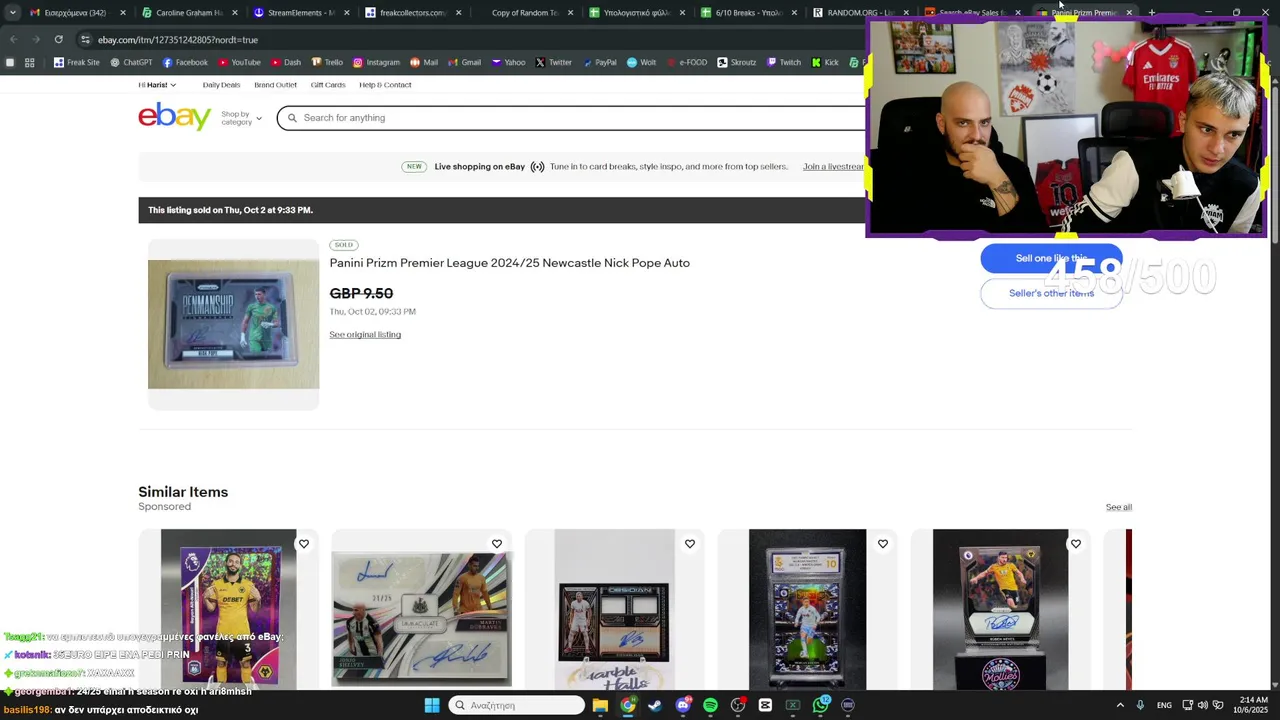Switch to the StreamElements tab
1280x720 pixels.
299,13
